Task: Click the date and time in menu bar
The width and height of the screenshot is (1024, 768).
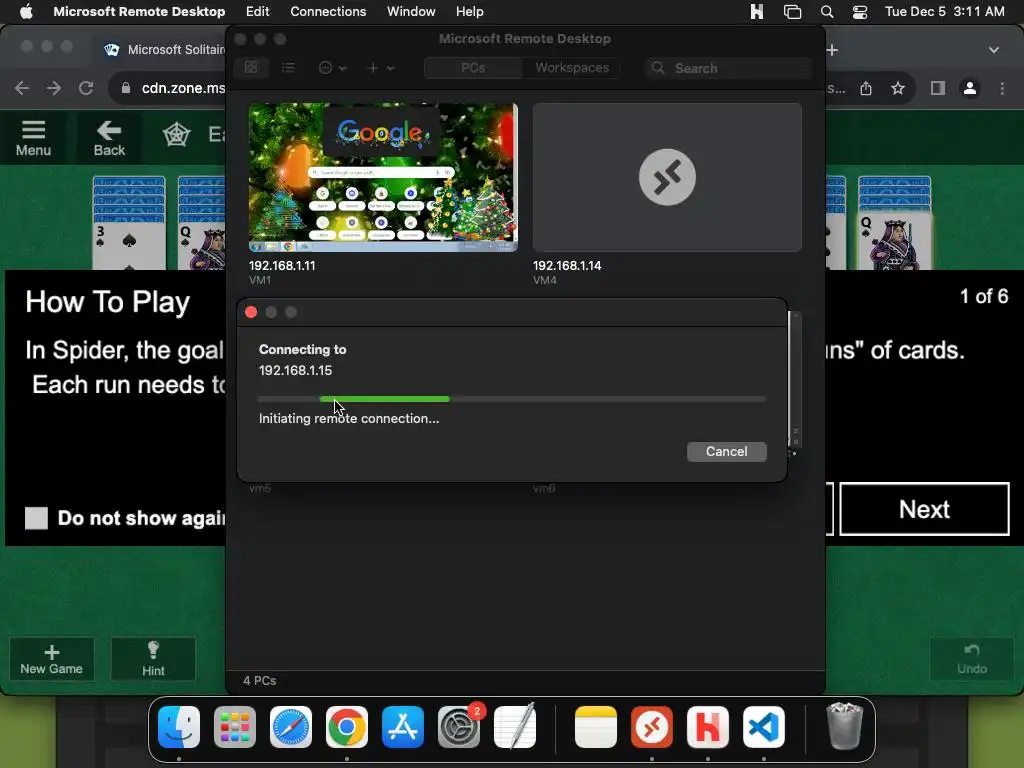Action: [x=944, y=11]
